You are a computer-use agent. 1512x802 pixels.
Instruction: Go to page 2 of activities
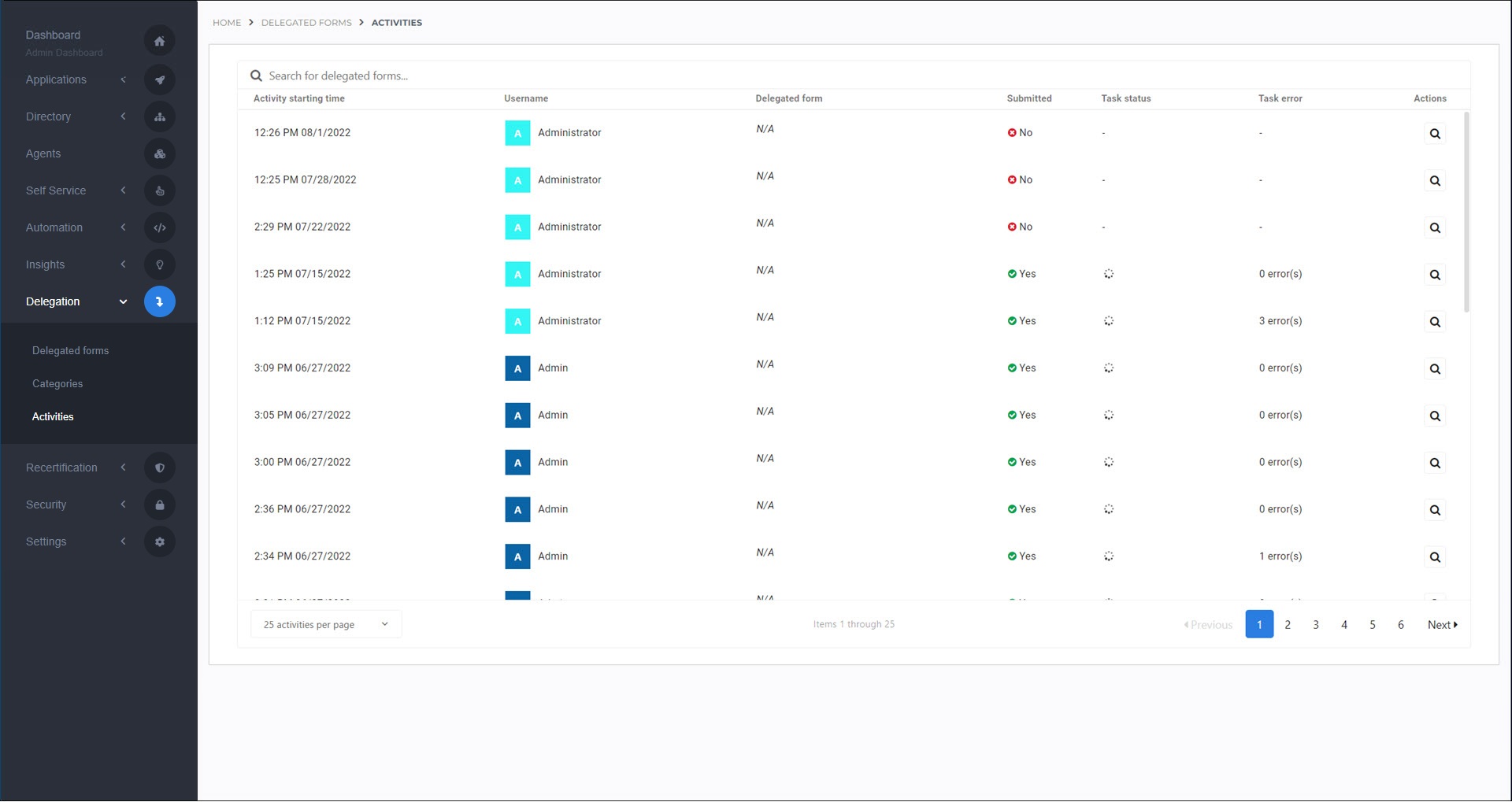click(1288, 624)
